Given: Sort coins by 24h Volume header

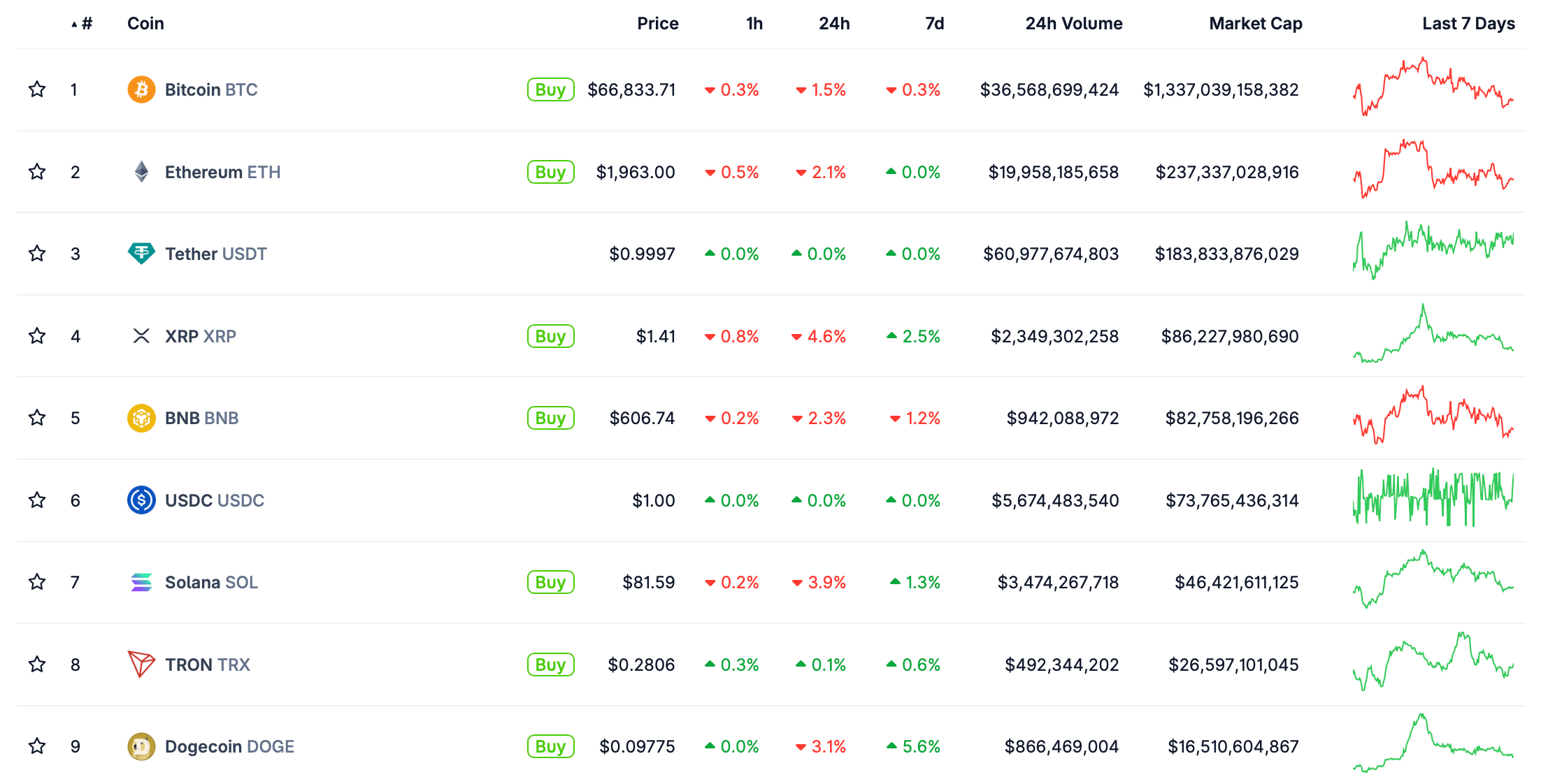Looking at the screenshot, I should 1073,24.
